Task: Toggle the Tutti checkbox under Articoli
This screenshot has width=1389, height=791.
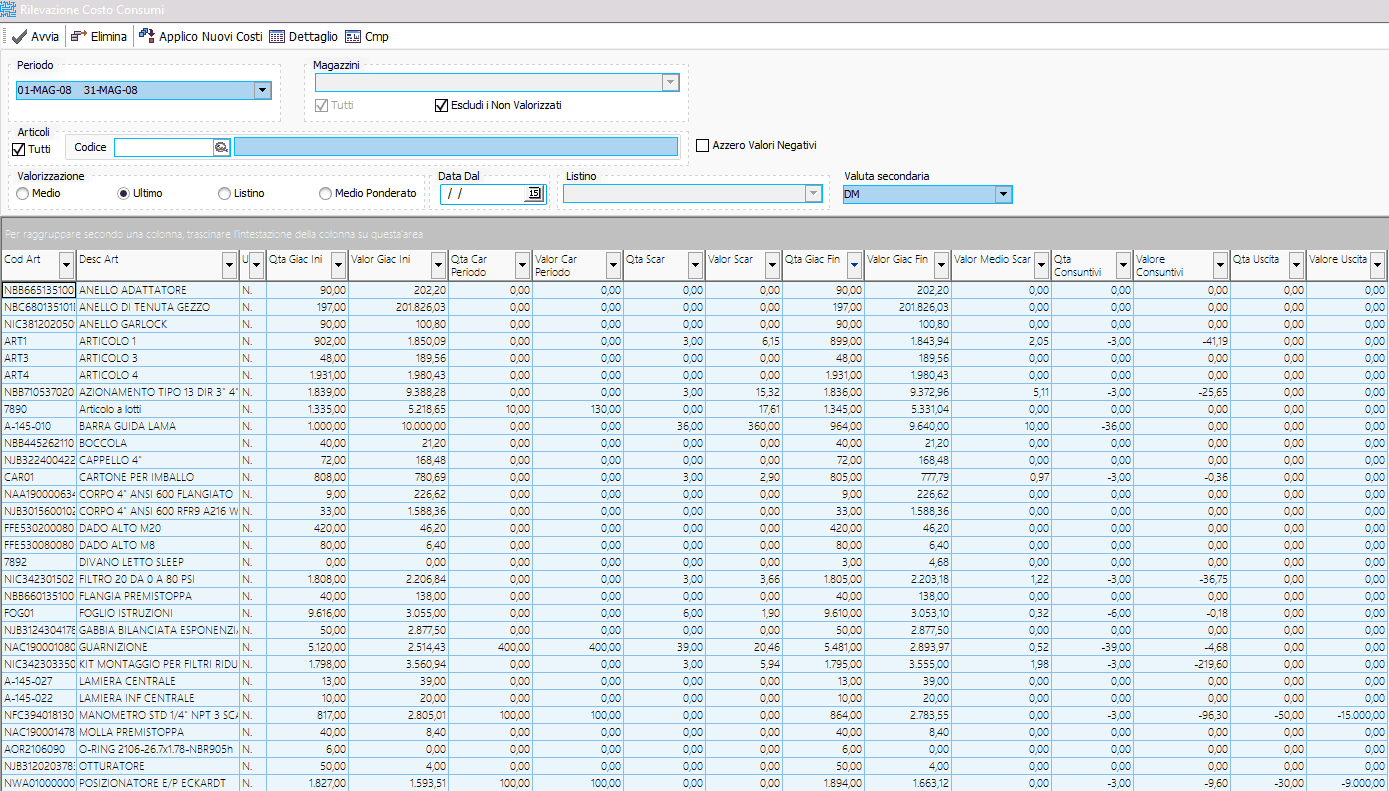Action: coord(18,149)
